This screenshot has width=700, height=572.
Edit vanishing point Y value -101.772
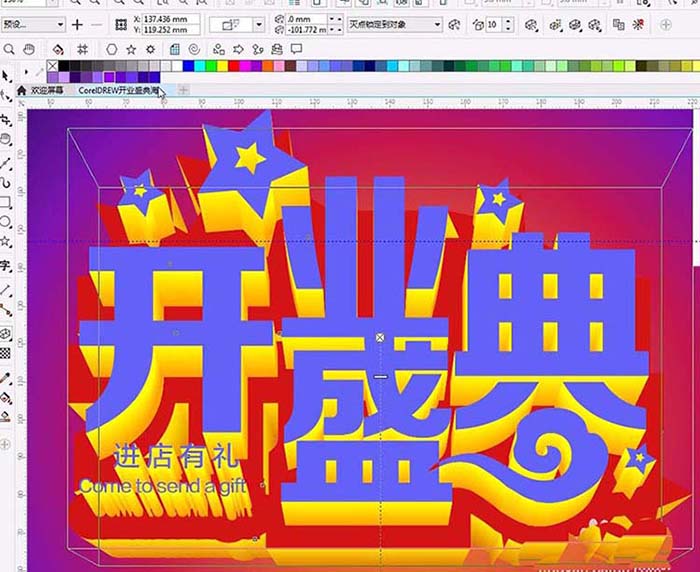pyautogui.click(x=307, y=30)
